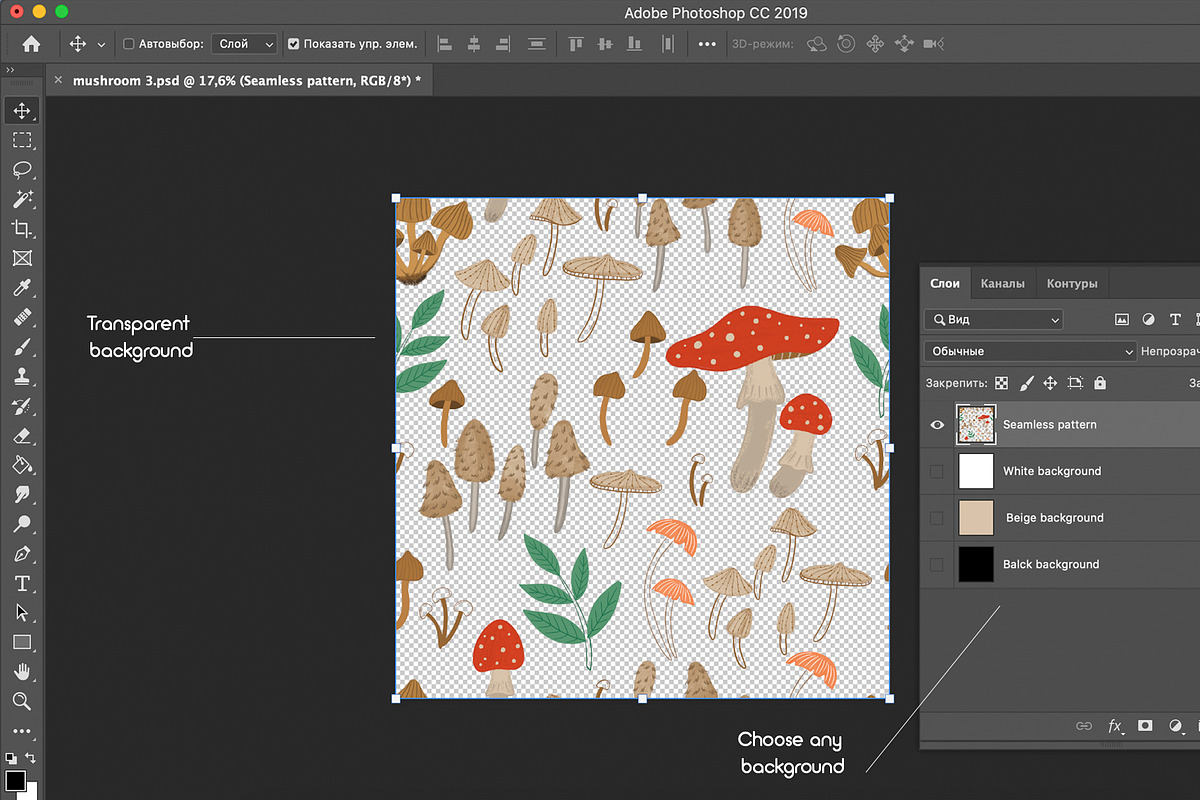Screen dimensions: 1200x800
Task: Close the mushroom 3.psd document tab
Action: tap(58, 81)
